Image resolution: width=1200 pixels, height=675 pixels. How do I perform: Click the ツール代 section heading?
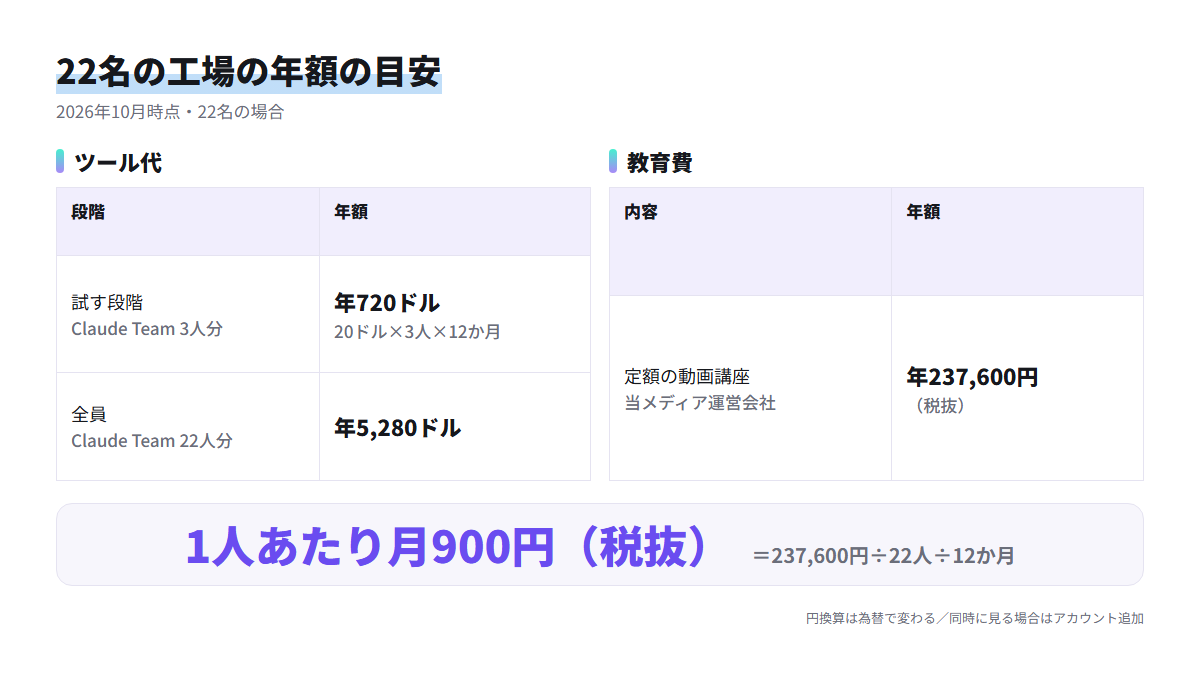pos(118,162)
